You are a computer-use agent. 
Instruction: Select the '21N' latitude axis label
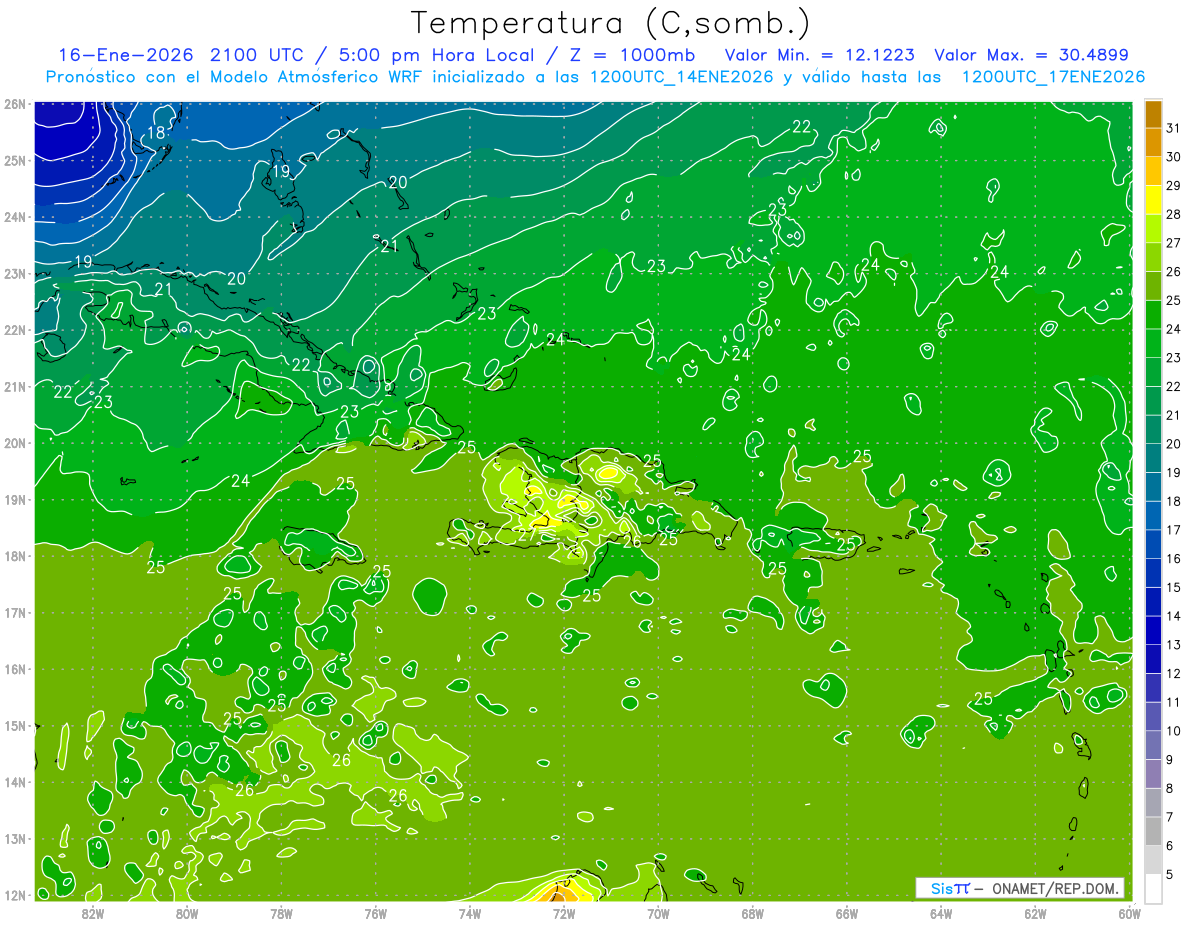14,386
